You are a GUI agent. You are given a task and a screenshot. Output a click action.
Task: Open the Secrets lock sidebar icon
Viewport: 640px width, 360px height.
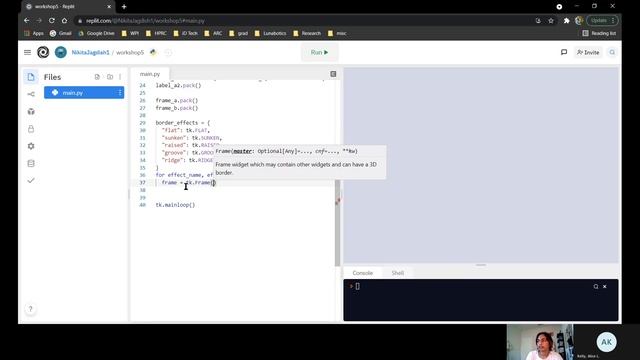point(31,129)
